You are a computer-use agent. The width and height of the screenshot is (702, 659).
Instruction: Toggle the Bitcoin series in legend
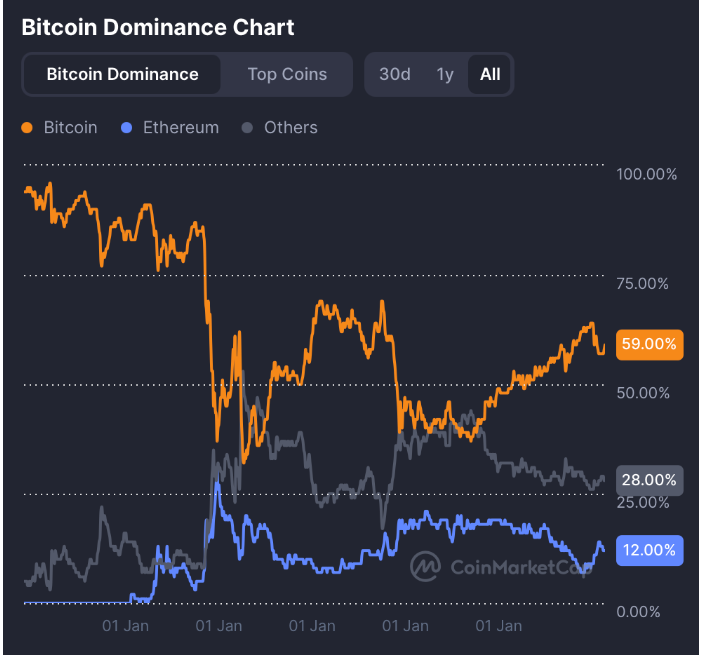coord(70,128)
